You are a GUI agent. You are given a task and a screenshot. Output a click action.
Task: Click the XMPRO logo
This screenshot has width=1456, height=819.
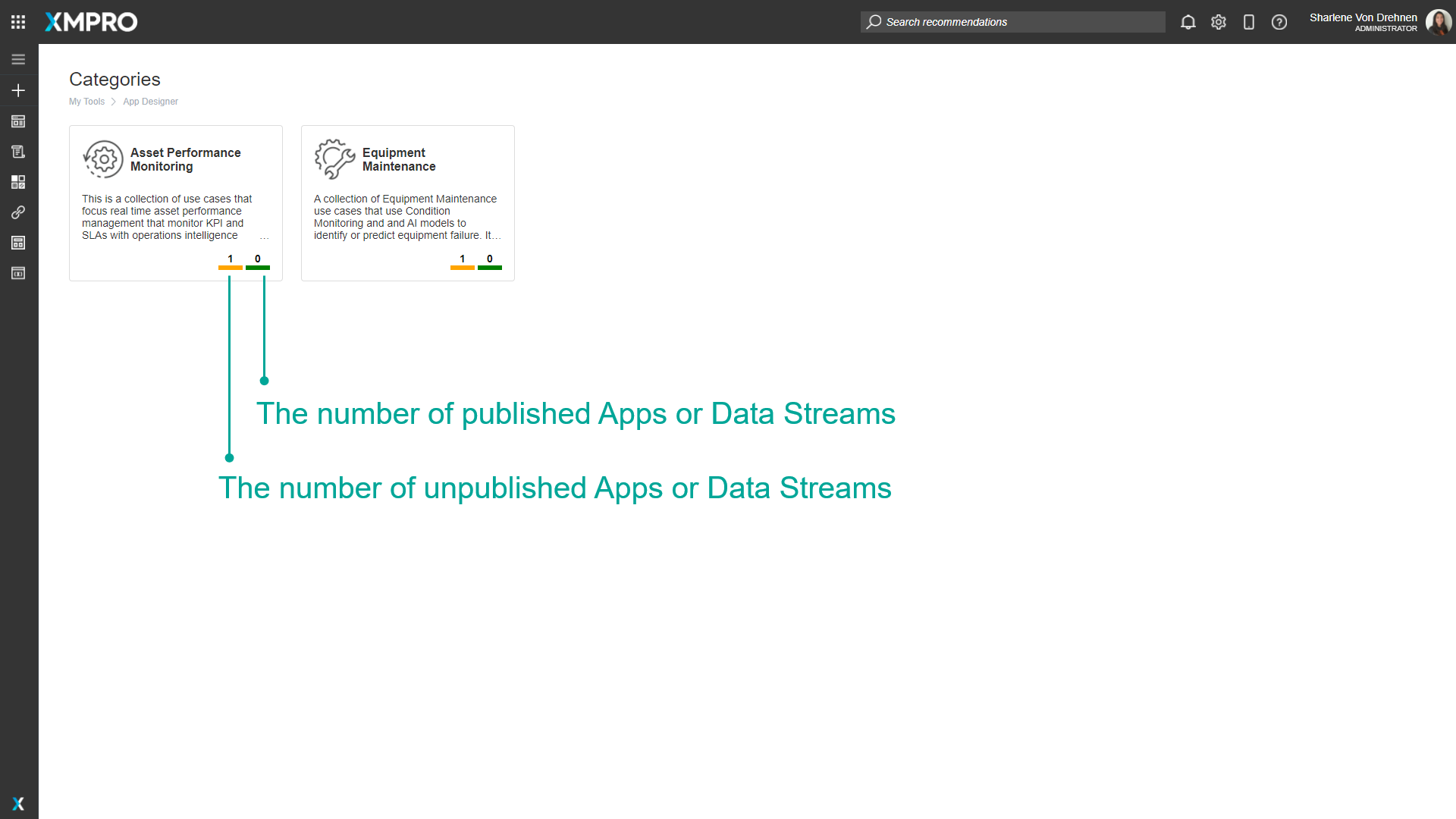point(90,22)
